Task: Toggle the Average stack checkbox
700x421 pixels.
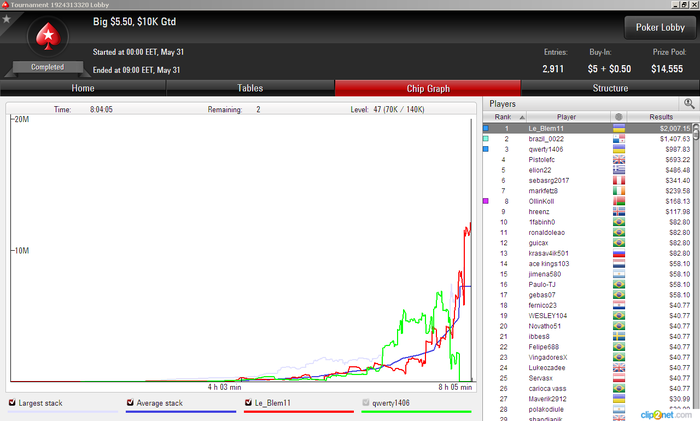Action: pos(130,402)
